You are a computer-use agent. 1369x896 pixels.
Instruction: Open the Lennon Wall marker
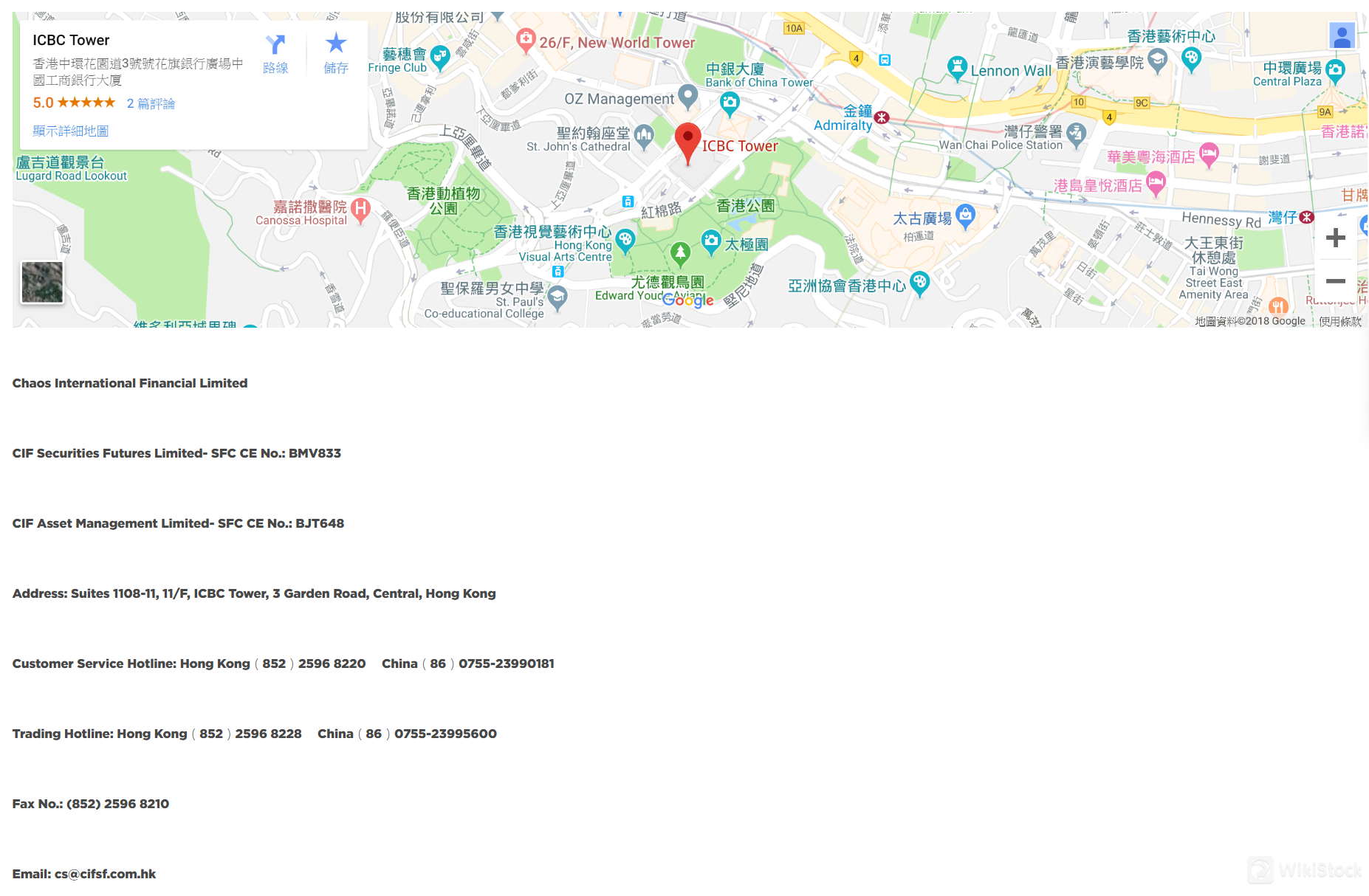(x=957, y=67)
